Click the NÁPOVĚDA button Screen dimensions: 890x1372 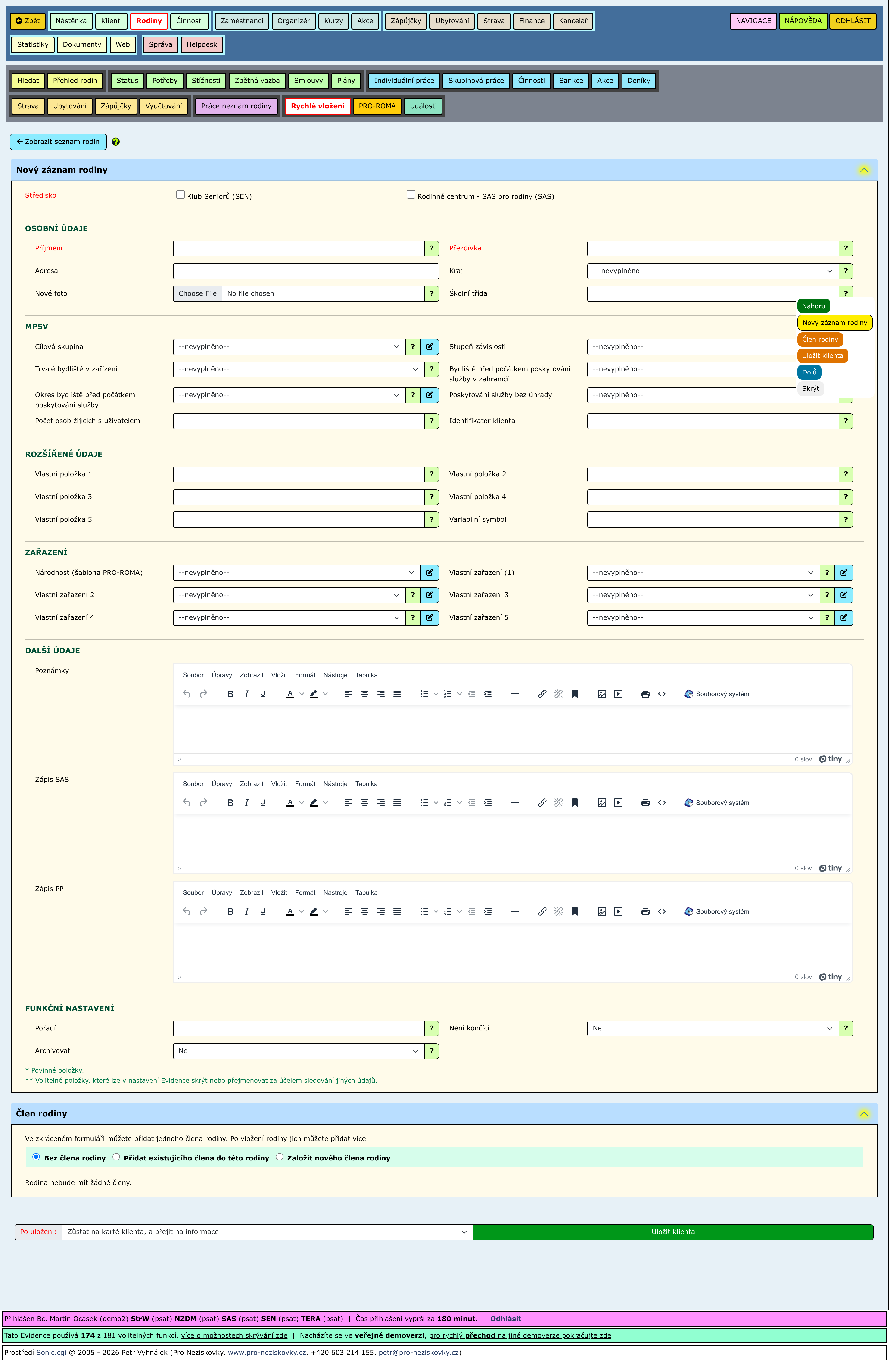pyautogui.click(x=803, y=21)
